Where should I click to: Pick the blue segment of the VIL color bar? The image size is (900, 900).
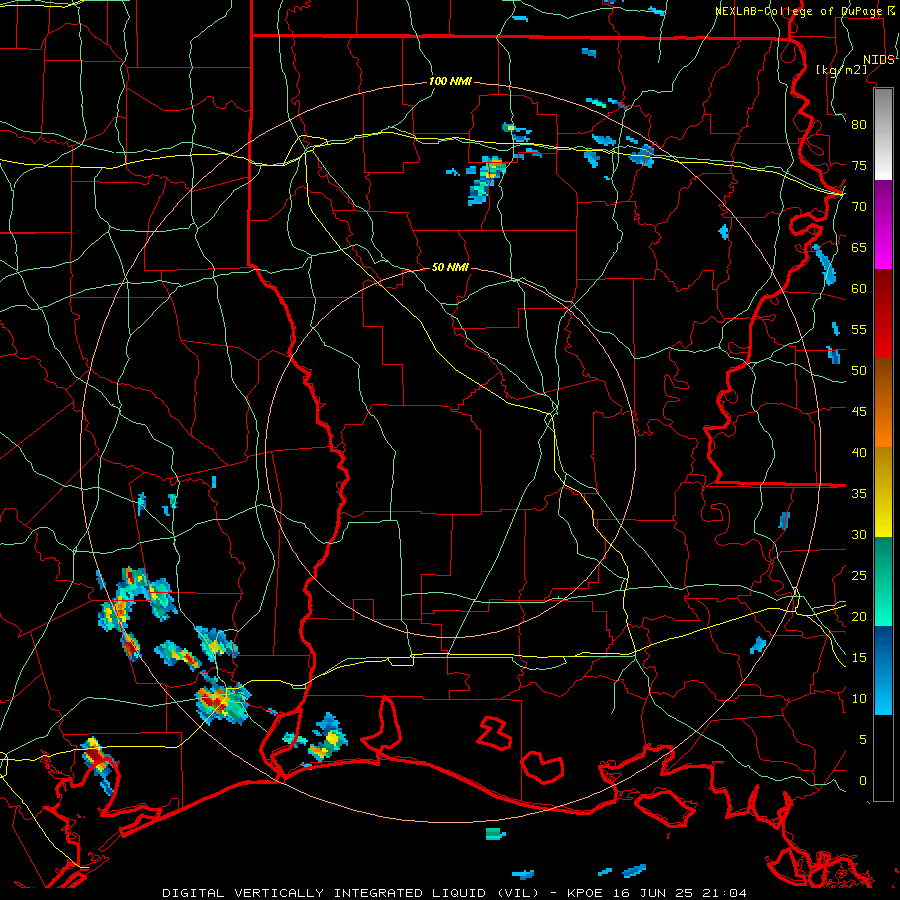point(883,670)
